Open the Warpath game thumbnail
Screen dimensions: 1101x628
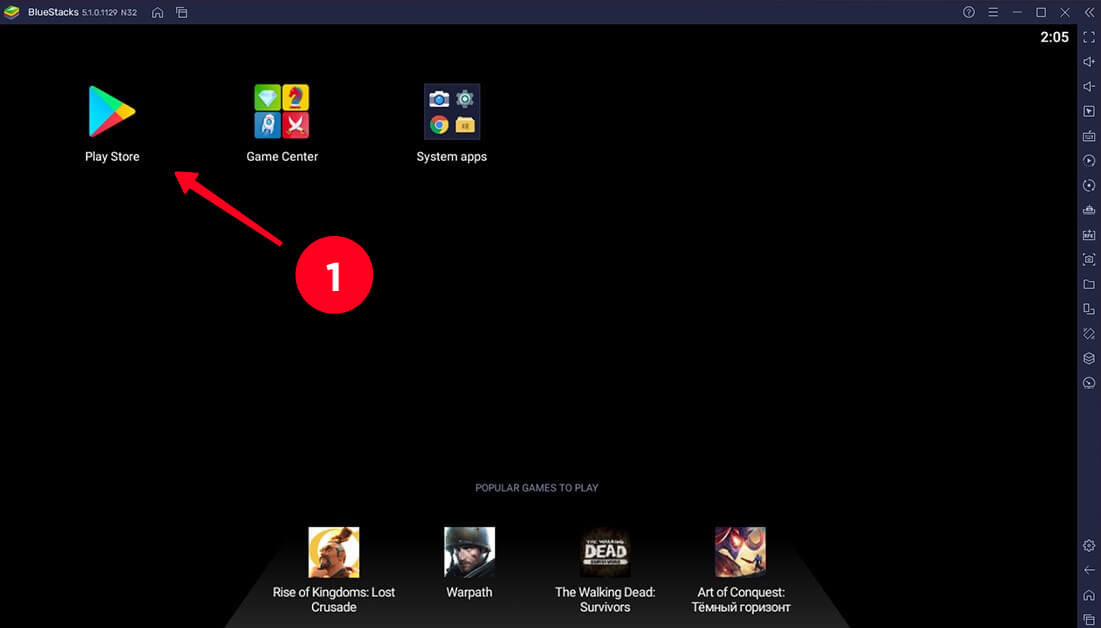(469, 552)
